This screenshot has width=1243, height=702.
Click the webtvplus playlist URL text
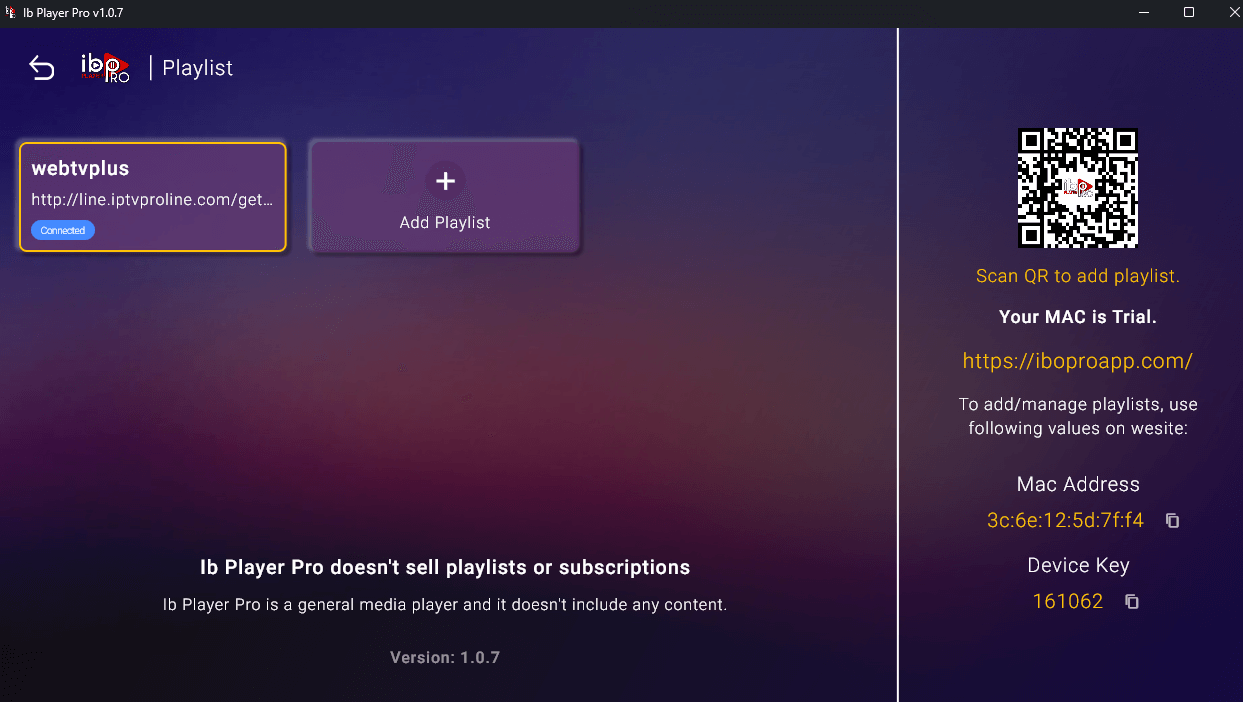tap(152, 200)
